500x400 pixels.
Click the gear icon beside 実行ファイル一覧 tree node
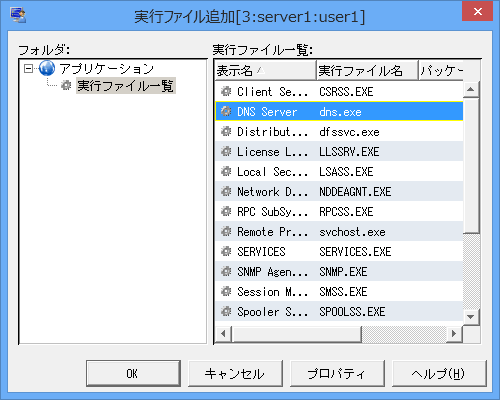point(66,85)
